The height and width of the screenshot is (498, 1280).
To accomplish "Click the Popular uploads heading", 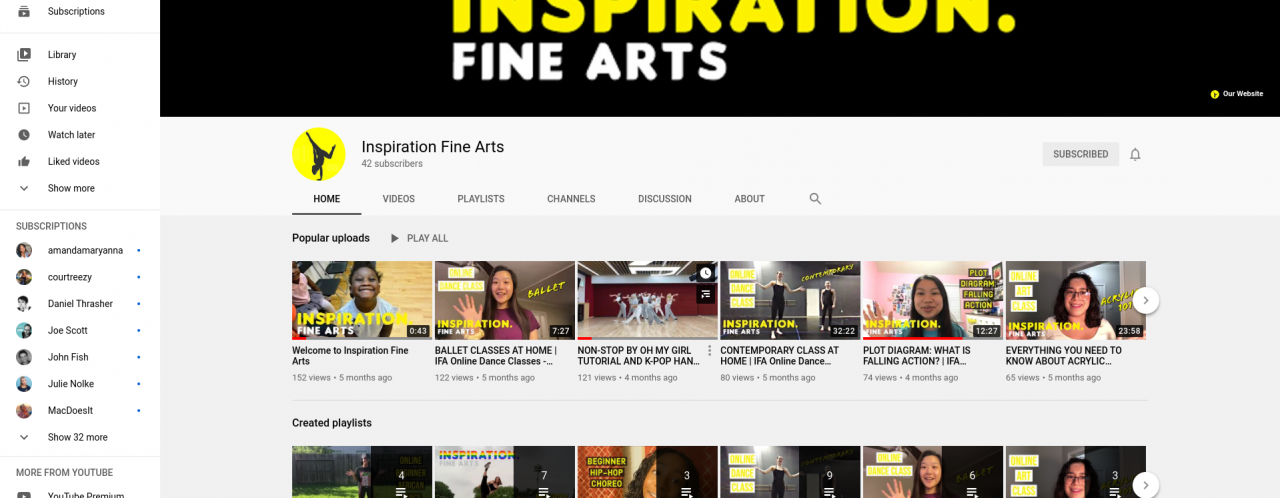I will (x=331, y=238).
